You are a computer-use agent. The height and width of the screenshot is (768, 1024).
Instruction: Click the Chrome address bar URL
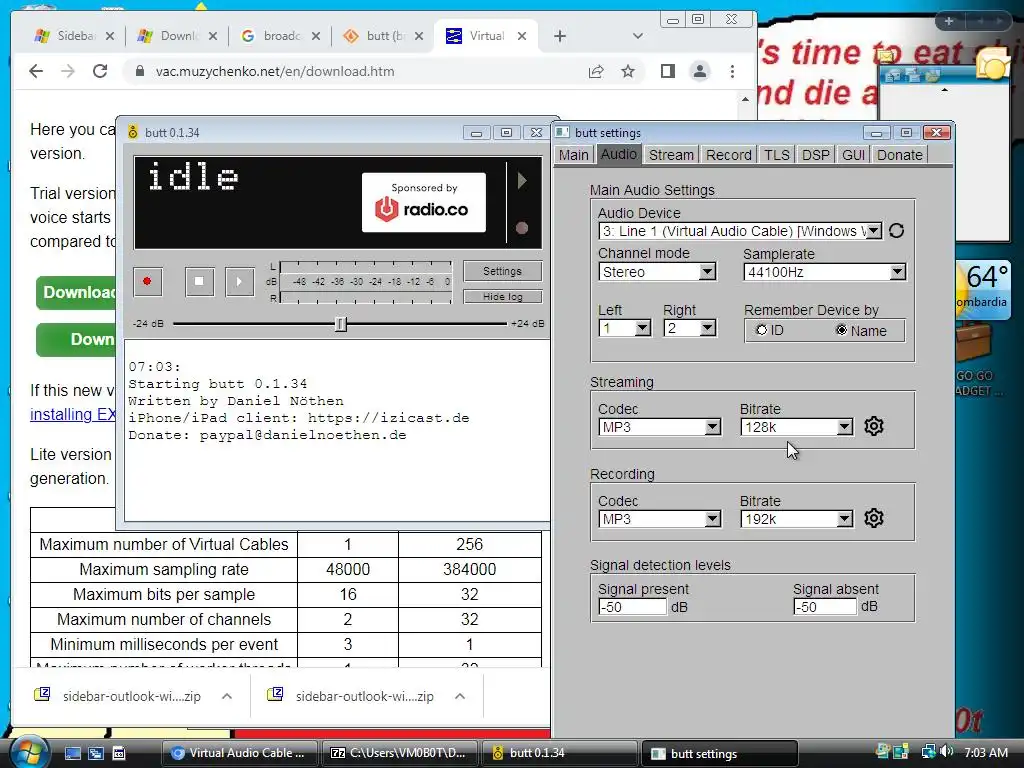tap(275, 71)
